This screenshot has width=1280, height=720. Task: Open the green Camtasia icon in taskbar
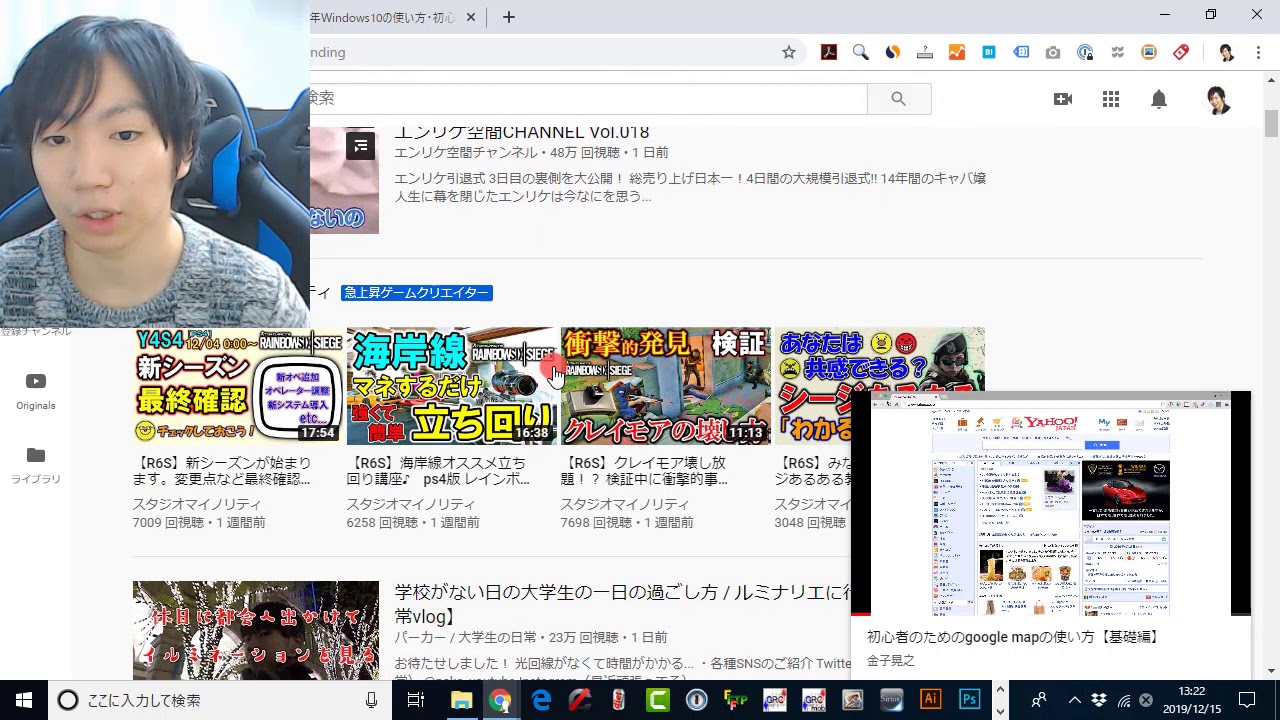point(657,700)
